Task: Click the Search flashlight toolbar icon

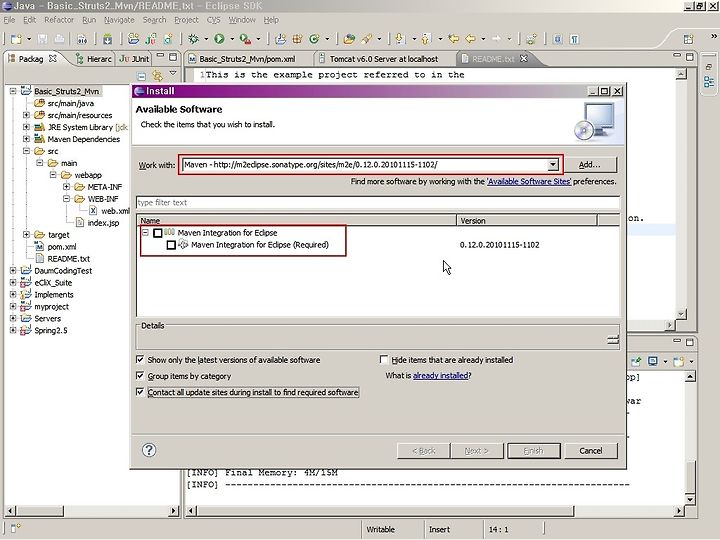Action: pos(366,39)
